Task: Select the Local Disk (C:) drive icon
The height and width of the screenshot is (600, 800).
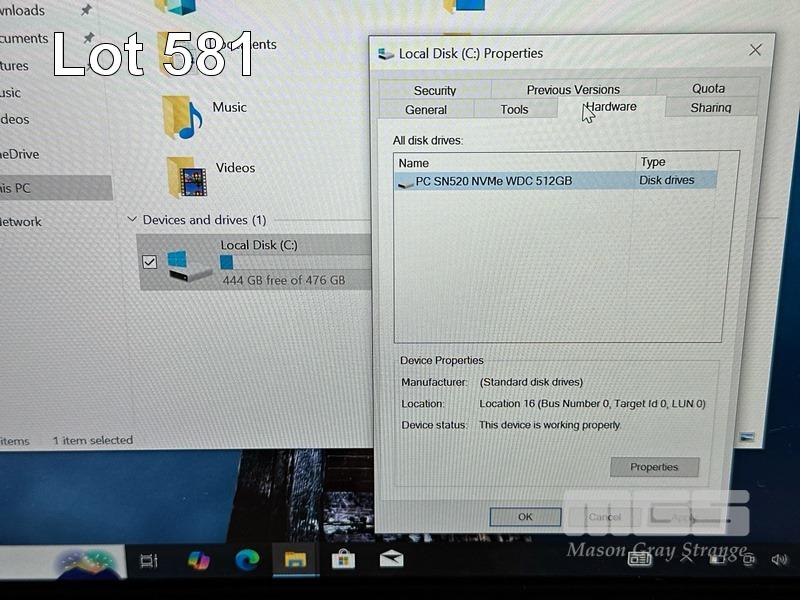Action: pos(189,264)
